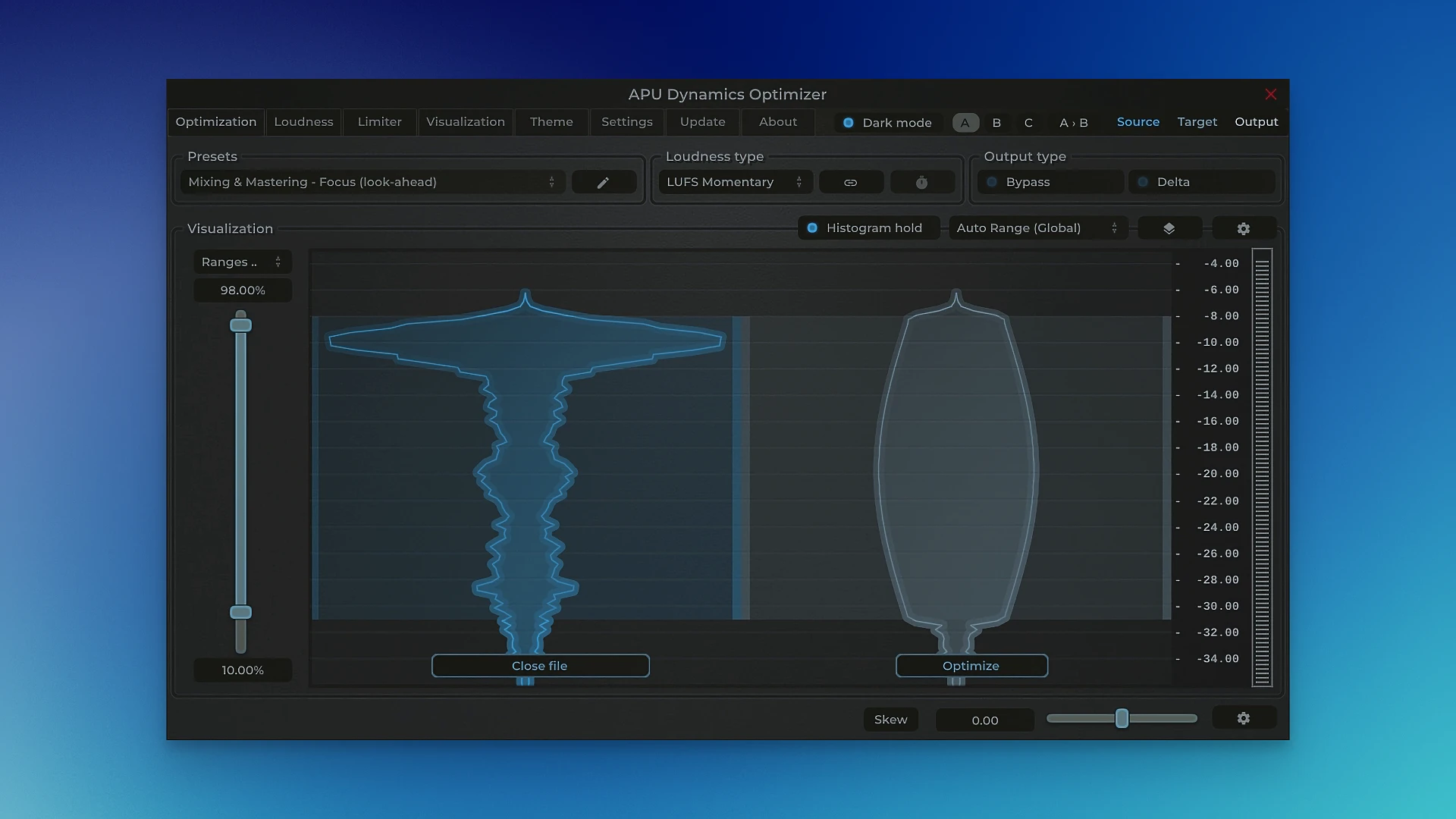Close the APU Dynamics Optimizer window
The height and width of the screenshot is (819, 1456).
tap(1271, 94)
